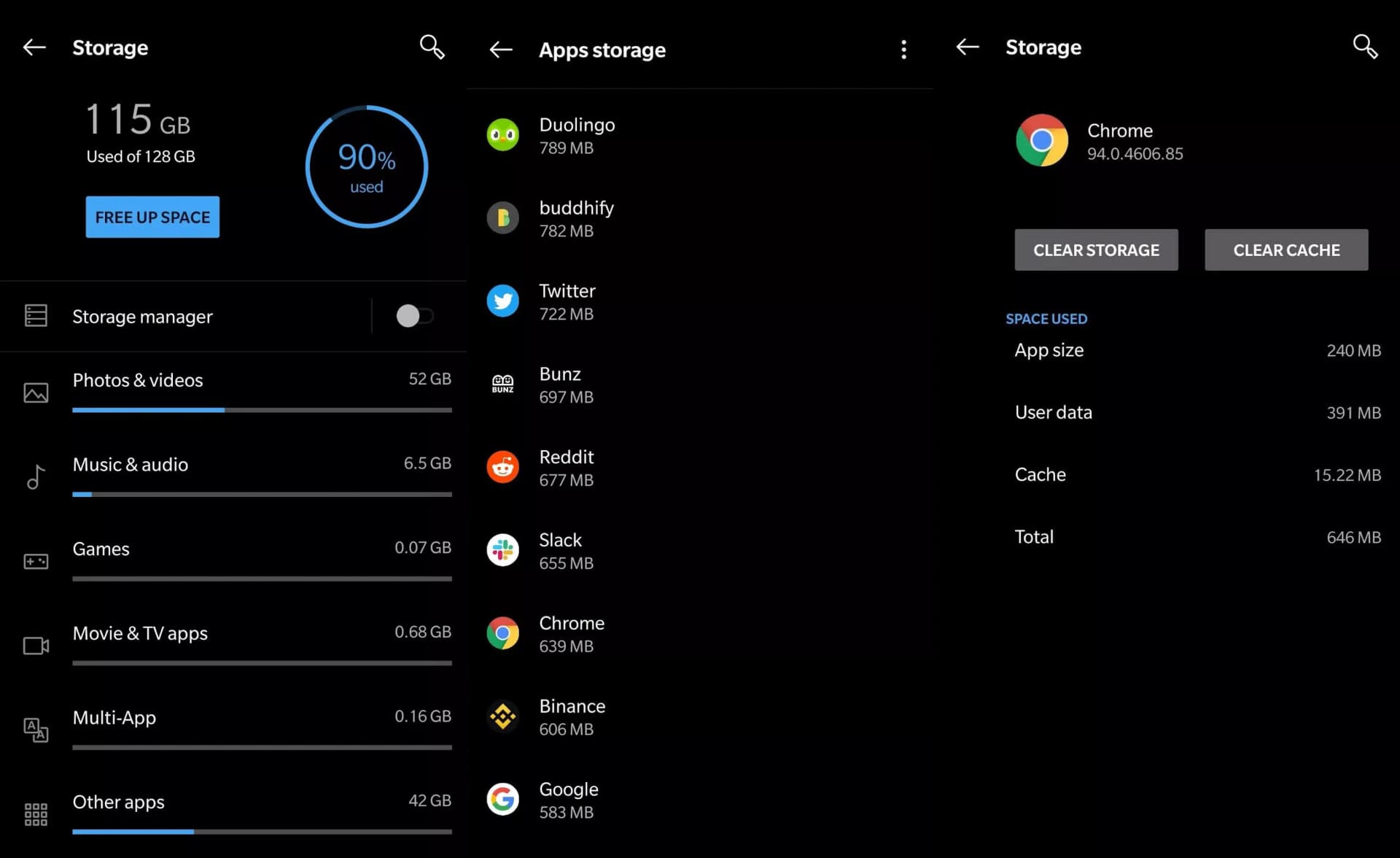
Task: Select the Slack app icon
Action: pyautogui.click(x=502, y=550)
